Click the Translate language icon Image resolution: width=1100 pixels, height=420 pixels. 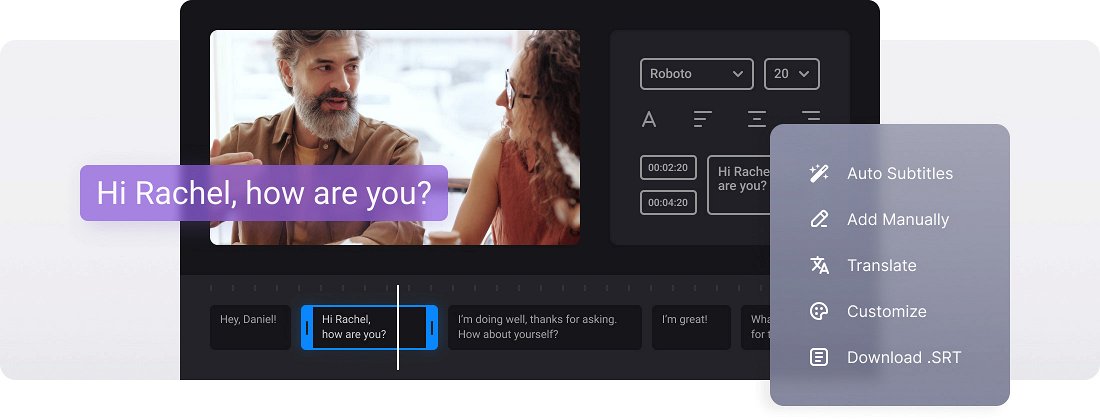[x=819, y=265]
